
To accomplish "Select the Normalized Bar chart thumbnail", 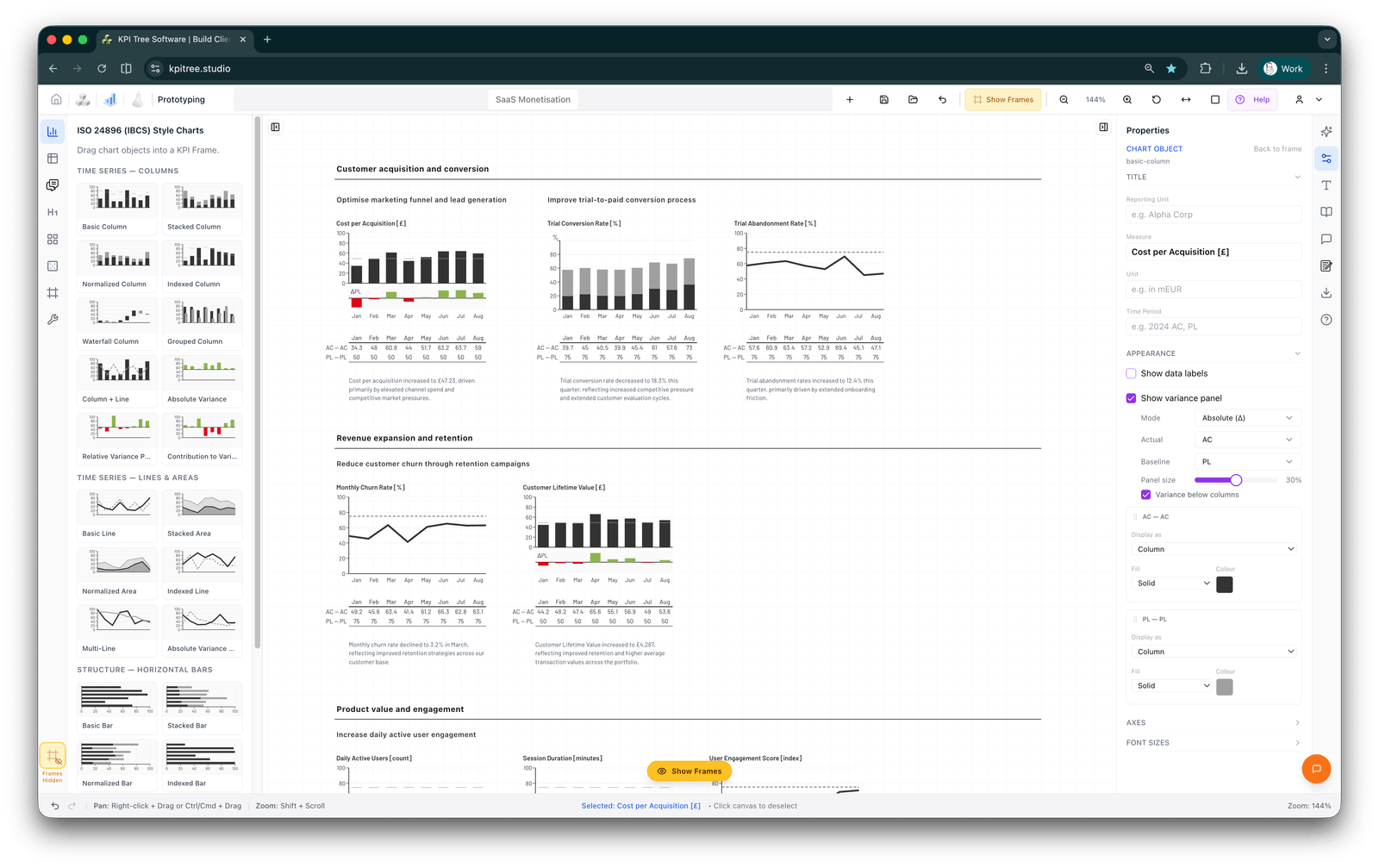I will pos(116,765).
